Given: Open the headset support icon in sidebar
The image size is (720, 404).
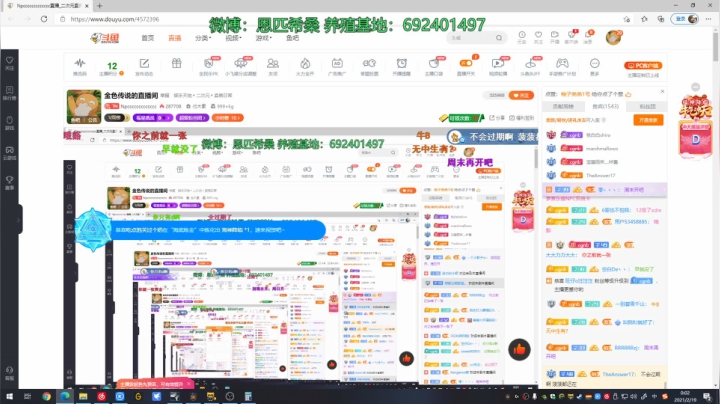Looking at the screenshot, I should pos(10,372).
